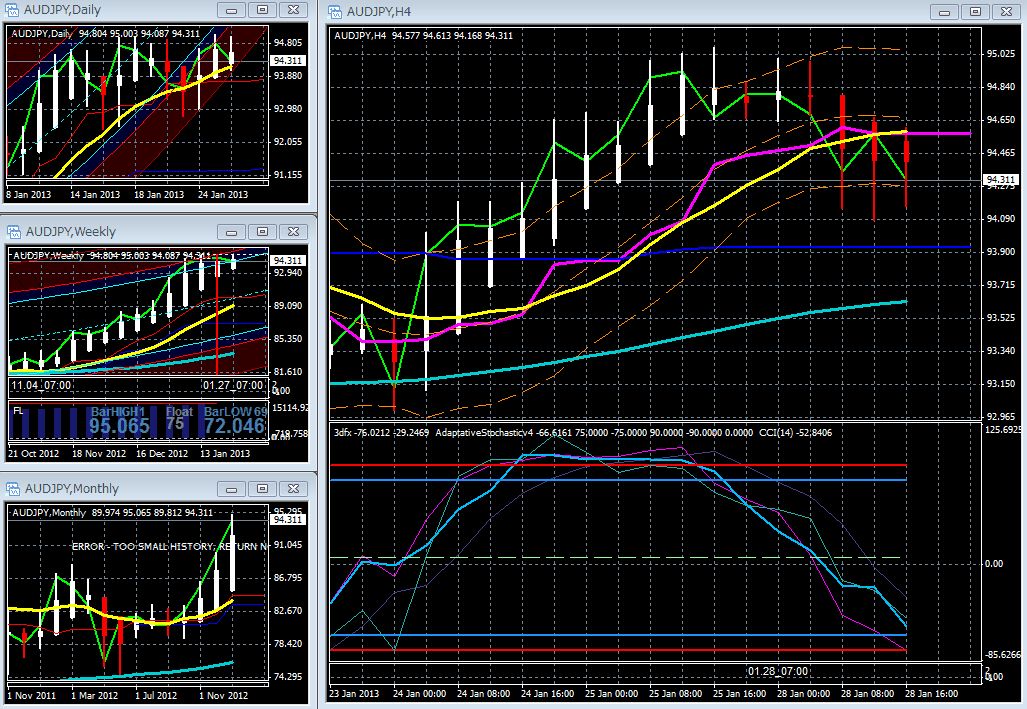Select the AUDJPY,Monthly window title text
The width and height of the screenshot is (1027, 709).
72,489
